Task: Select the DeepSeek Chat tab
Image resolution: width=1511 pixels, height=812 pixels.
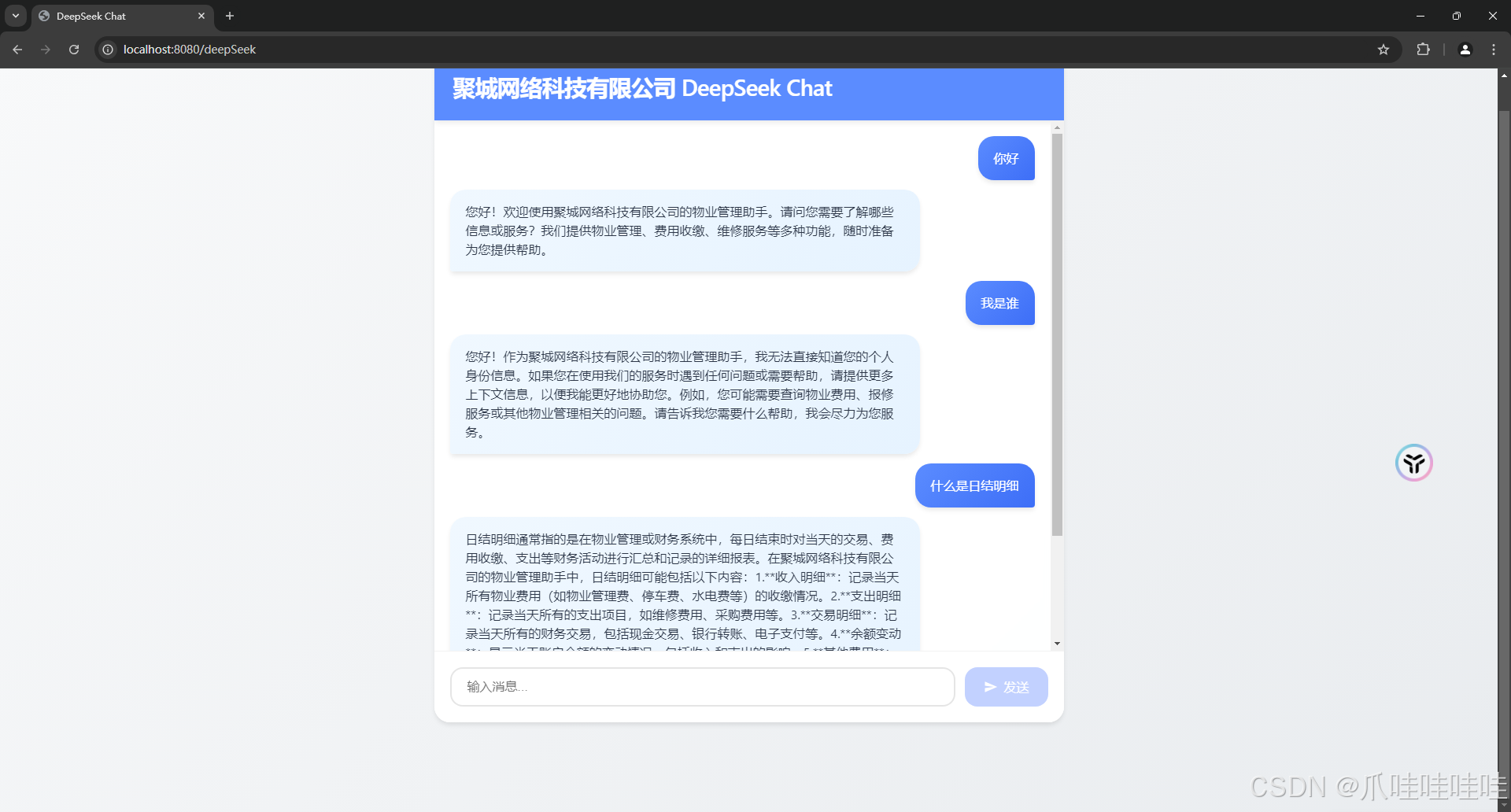Action: click(x=122, y=17)
